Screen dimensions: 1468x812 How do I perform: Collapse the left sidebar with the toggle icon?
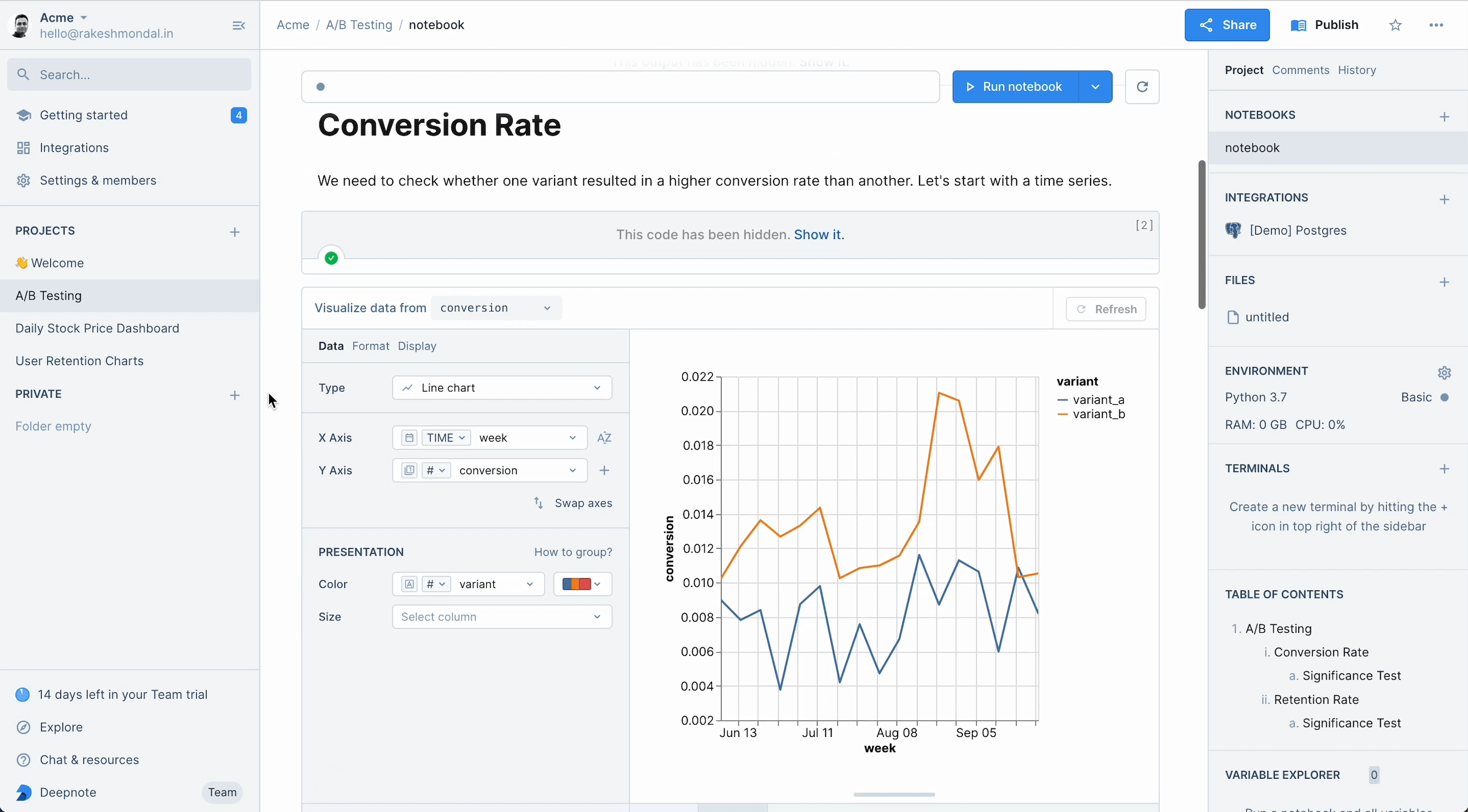239,25
